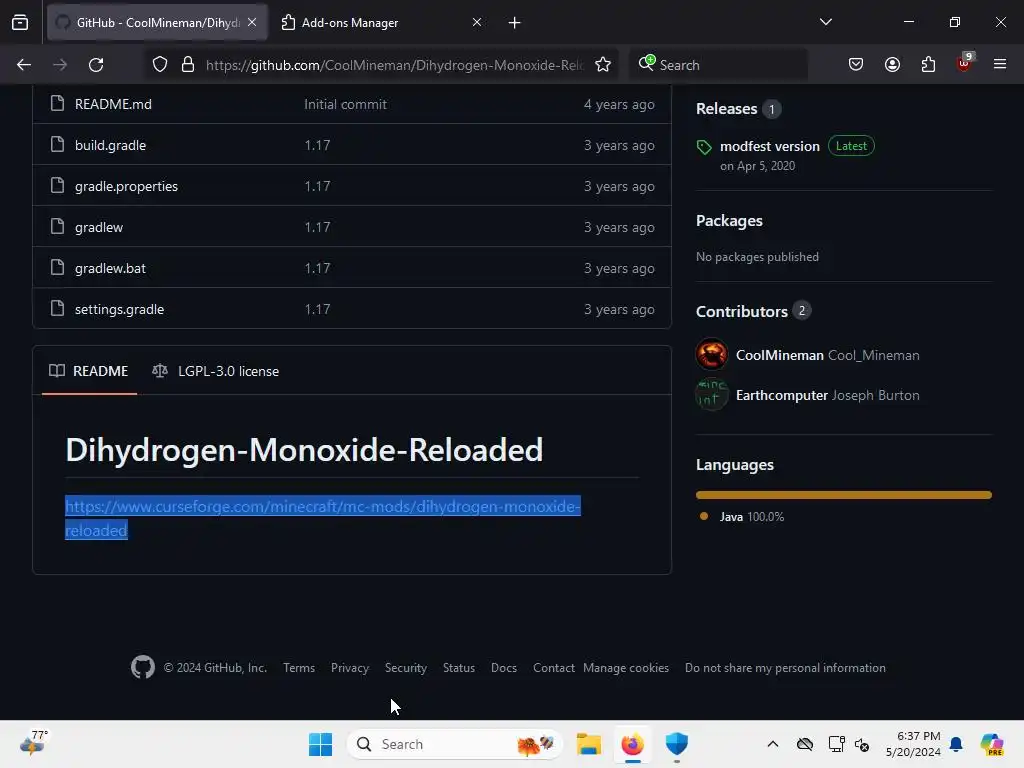This screenshot has height=768, width=1024.
Task: Open footer Docs link
Action: tap(504, 667)
